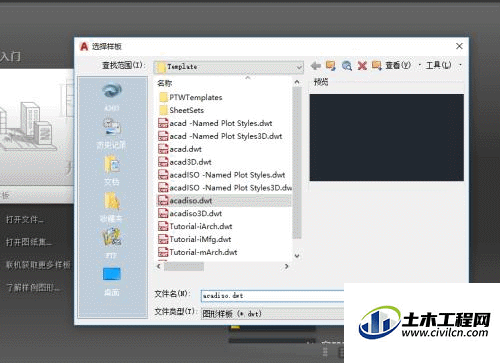Select the acad3D.dwt template
This screenshot has height=363, width=500.
tap(185, 162)
